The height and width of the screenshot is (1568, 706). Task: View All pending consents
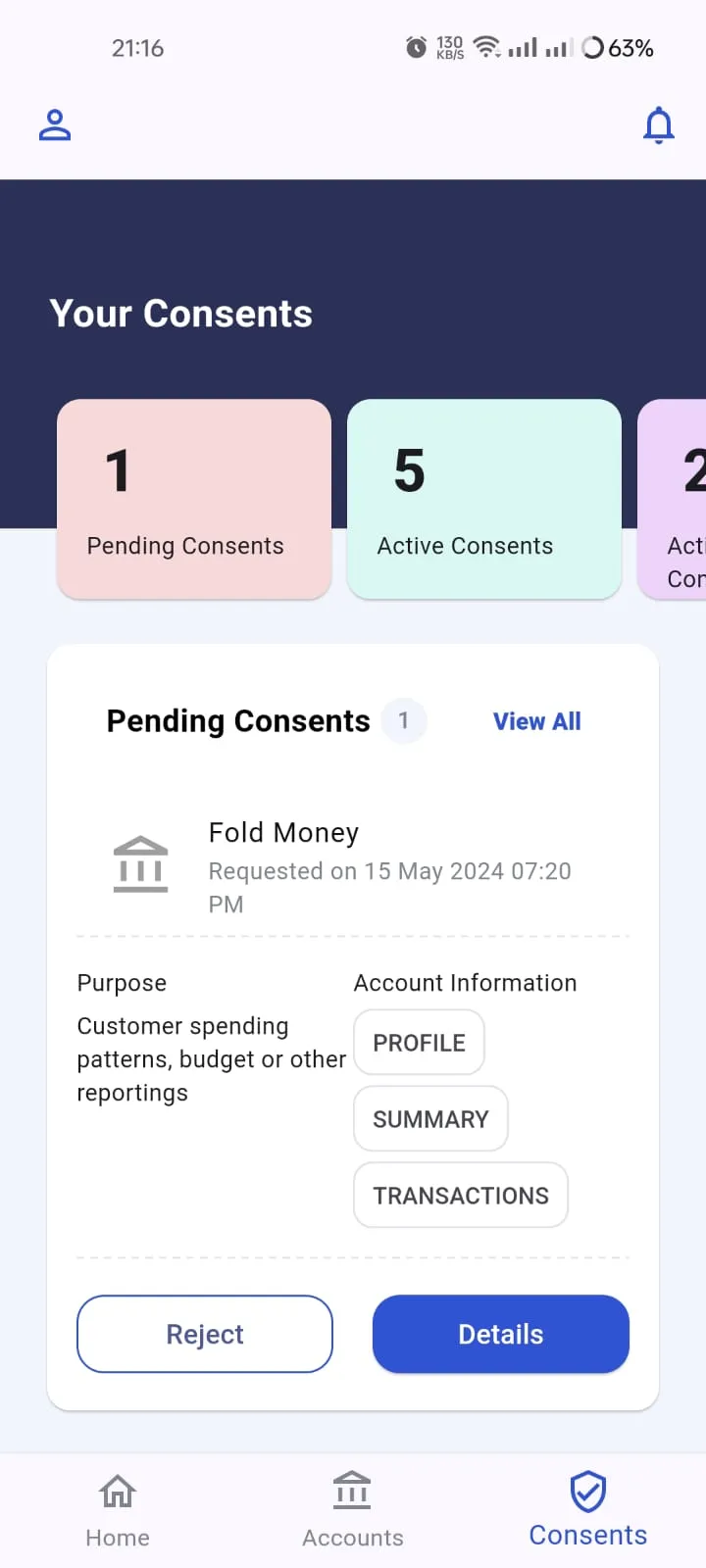[x=536, y=721]
